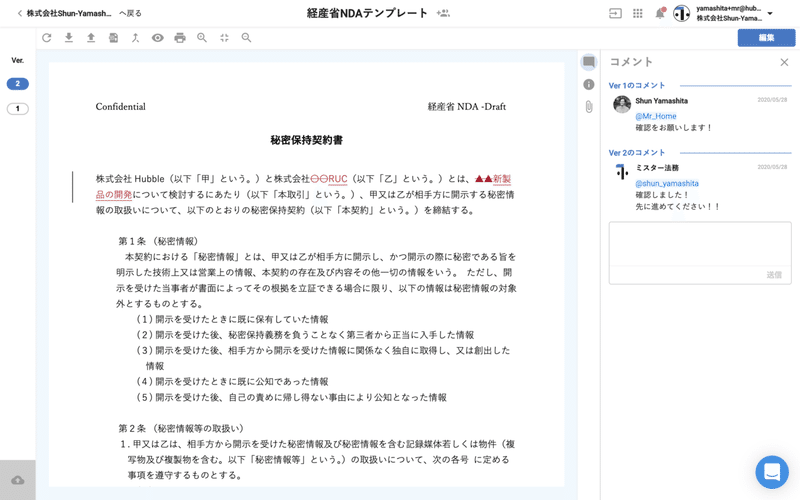Viewport: 800px width, 500px height.
Task: Open the document info icon
Action: pyautogui.click(x=589, y=85)
